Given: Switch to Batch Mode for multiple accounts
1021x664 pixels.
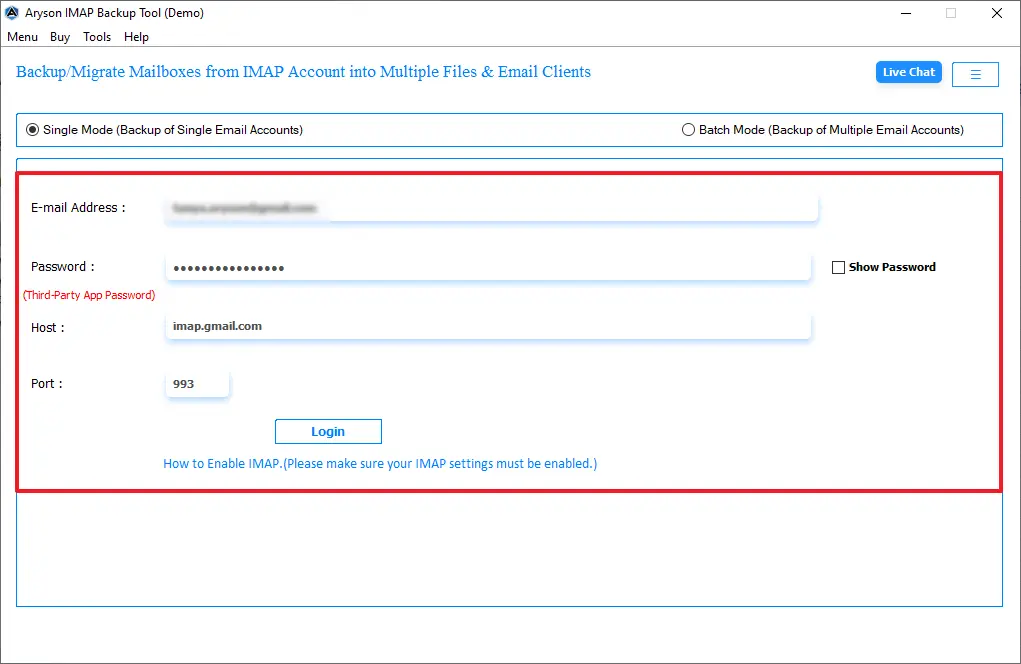Looking at the screenshot, I should (x=688, y=129).
